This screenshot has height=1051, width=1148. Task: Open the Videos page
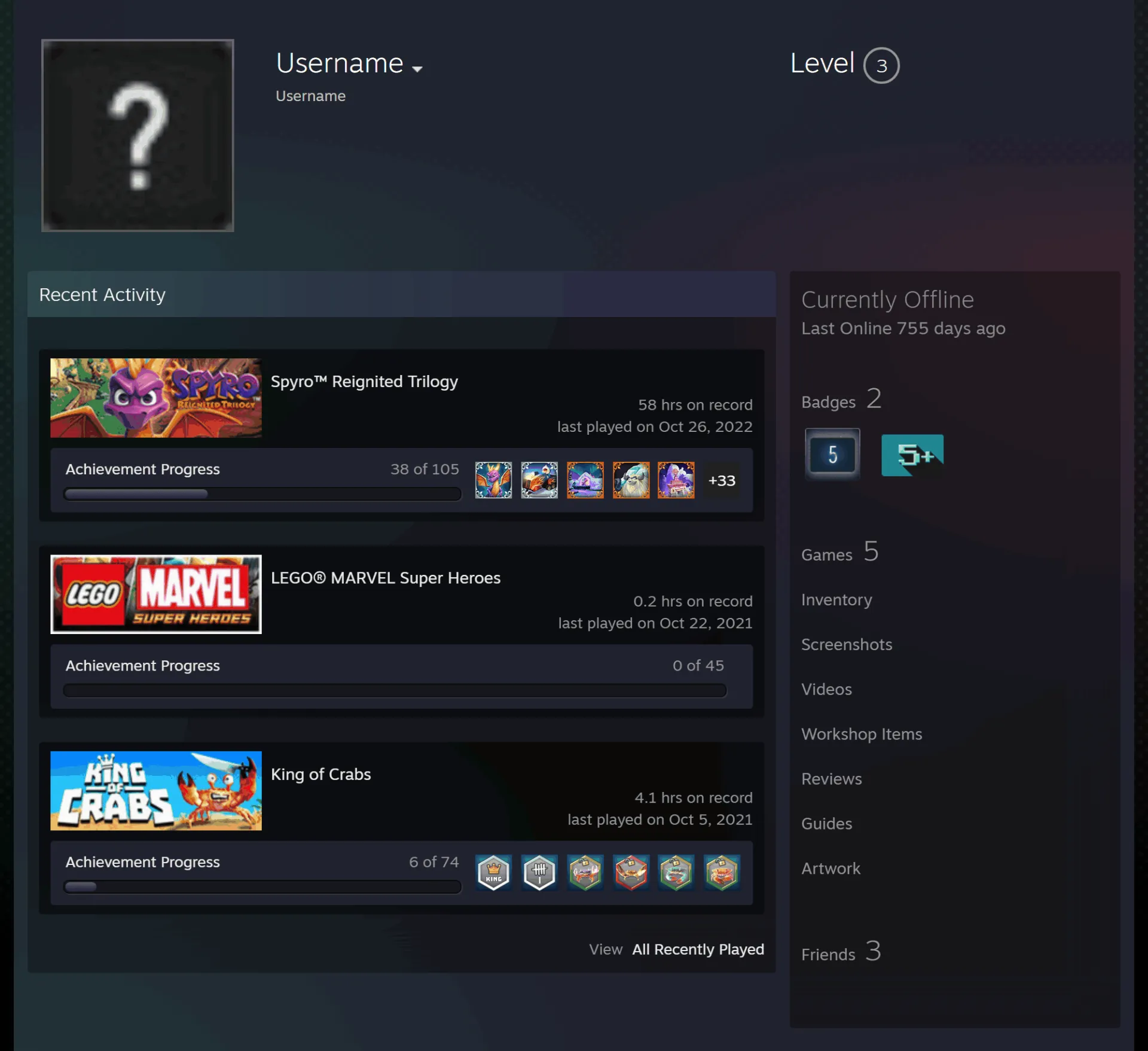(826, 689)
